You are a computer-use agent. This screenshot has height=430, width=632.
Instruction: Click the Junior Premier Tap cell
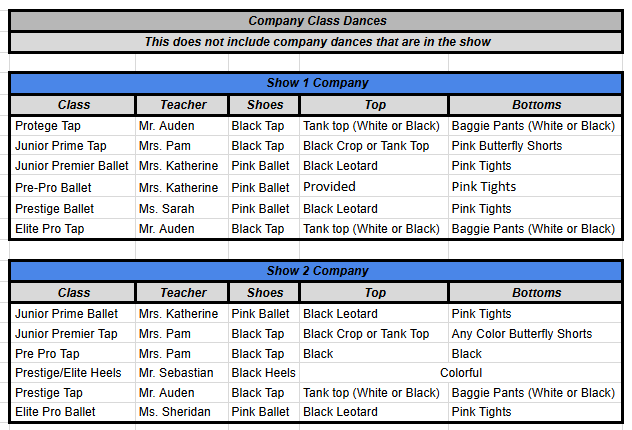click(73, 334)
